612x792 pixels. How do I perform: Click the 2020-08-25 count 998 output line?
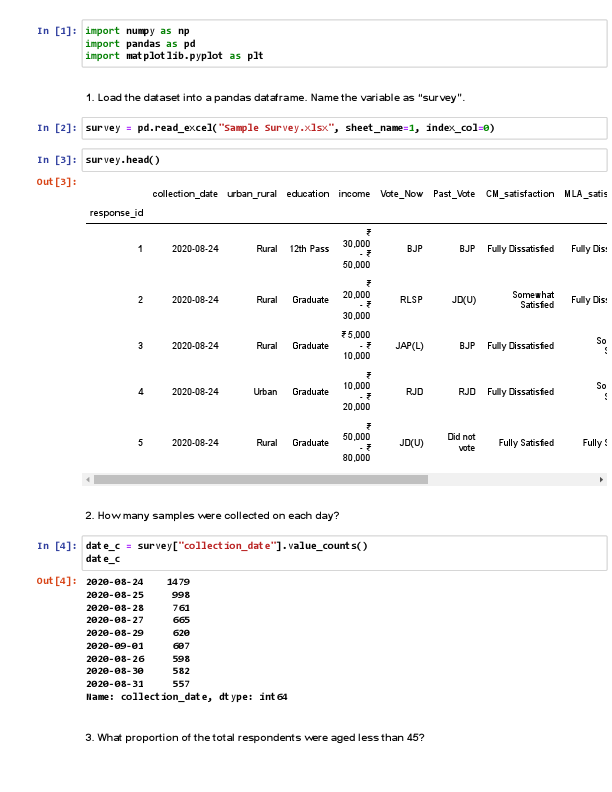click(x=138, y=596)
